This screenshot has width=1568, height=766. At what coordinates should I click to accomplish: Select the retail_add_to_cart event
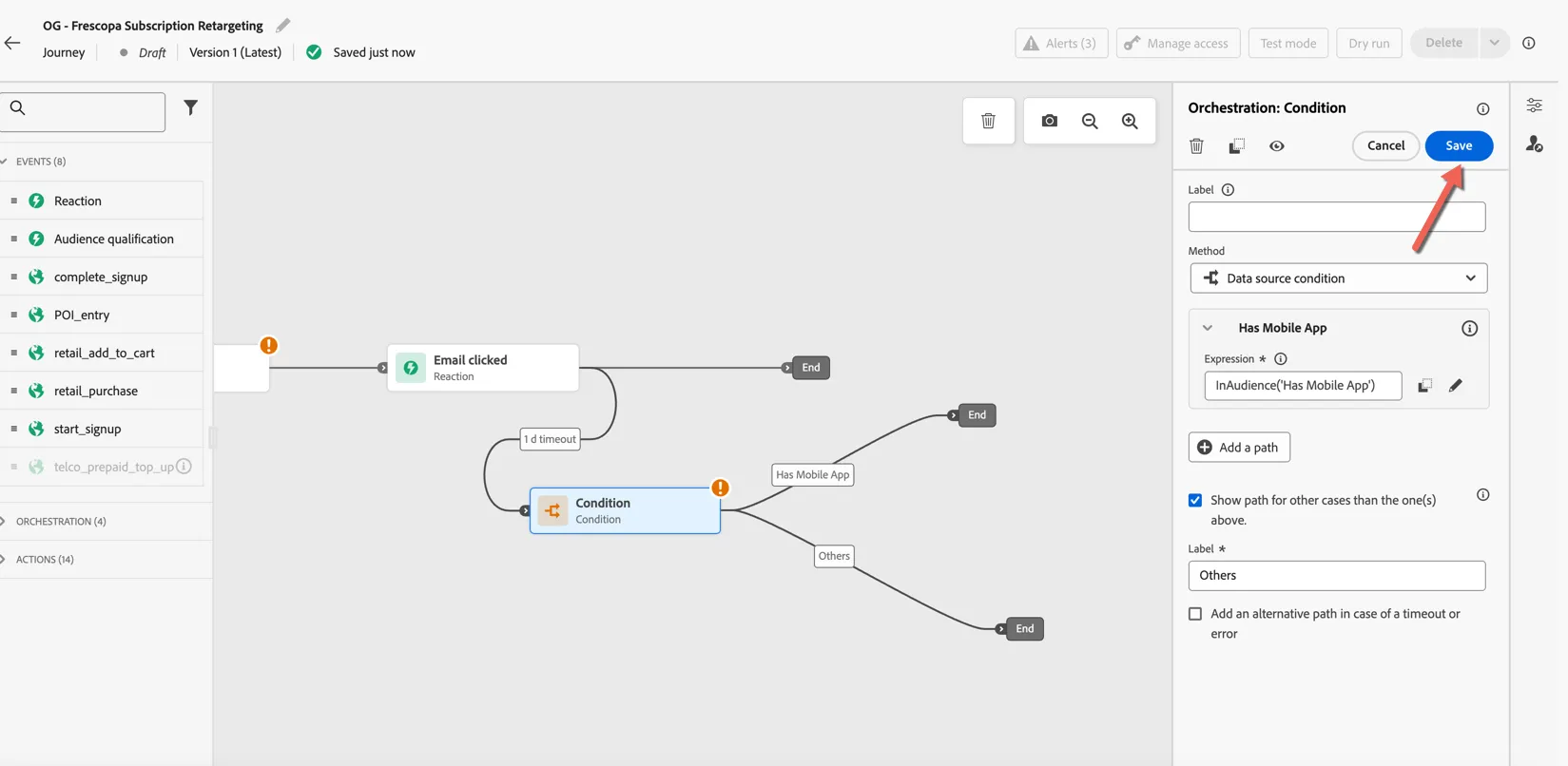point(102,353)
